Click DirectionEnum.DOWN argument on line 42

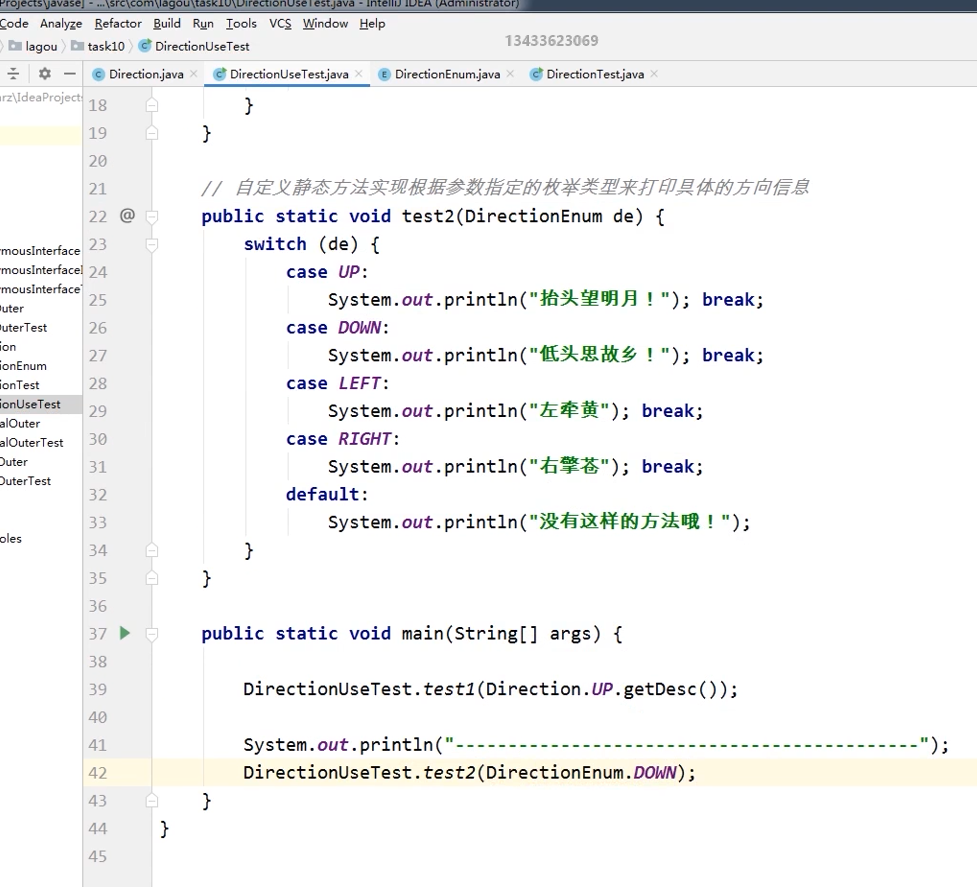(581, 772)
